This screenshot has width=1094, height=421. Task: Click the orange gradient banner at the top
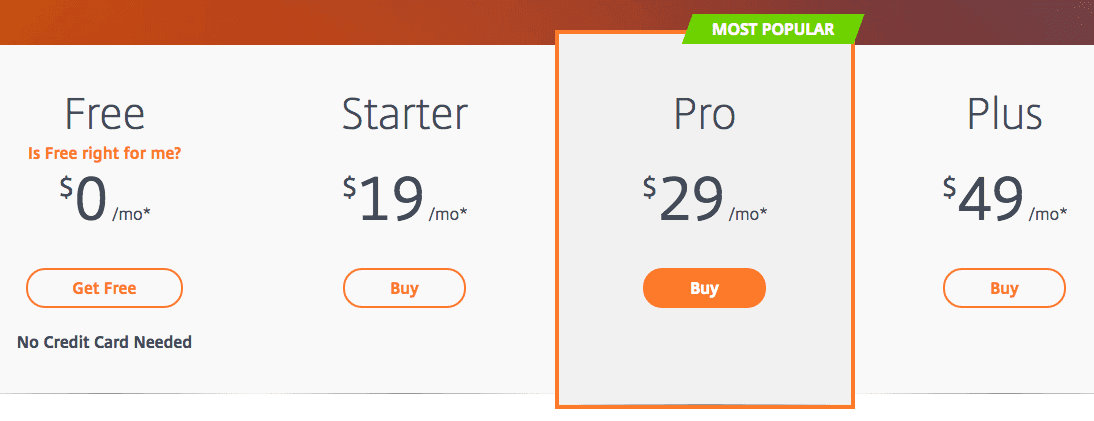click(279, 22)
